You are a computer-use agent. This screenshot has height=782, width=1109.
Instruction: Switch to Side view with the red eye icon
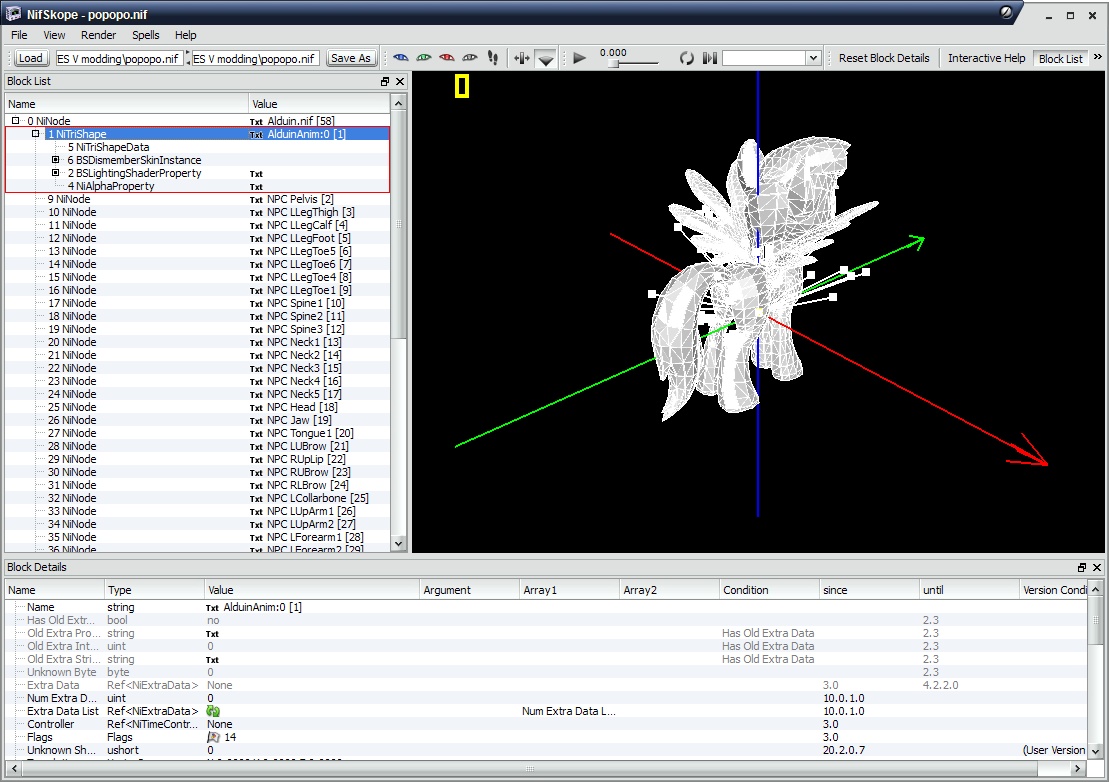(x=447, y=58)
